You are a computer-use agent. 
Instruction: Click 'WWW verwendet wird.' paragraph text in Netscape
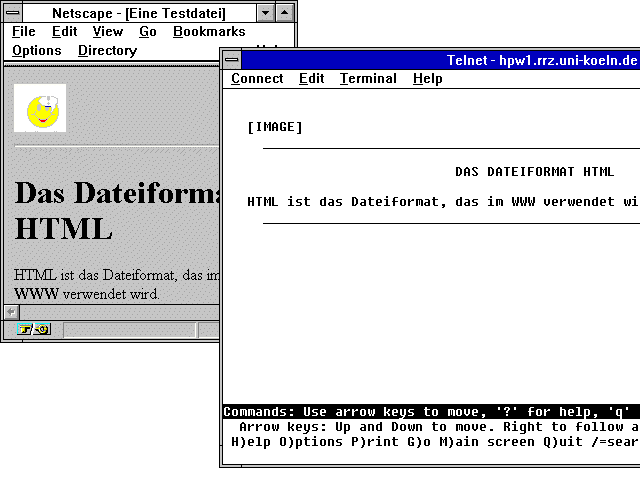pos(87,294)
